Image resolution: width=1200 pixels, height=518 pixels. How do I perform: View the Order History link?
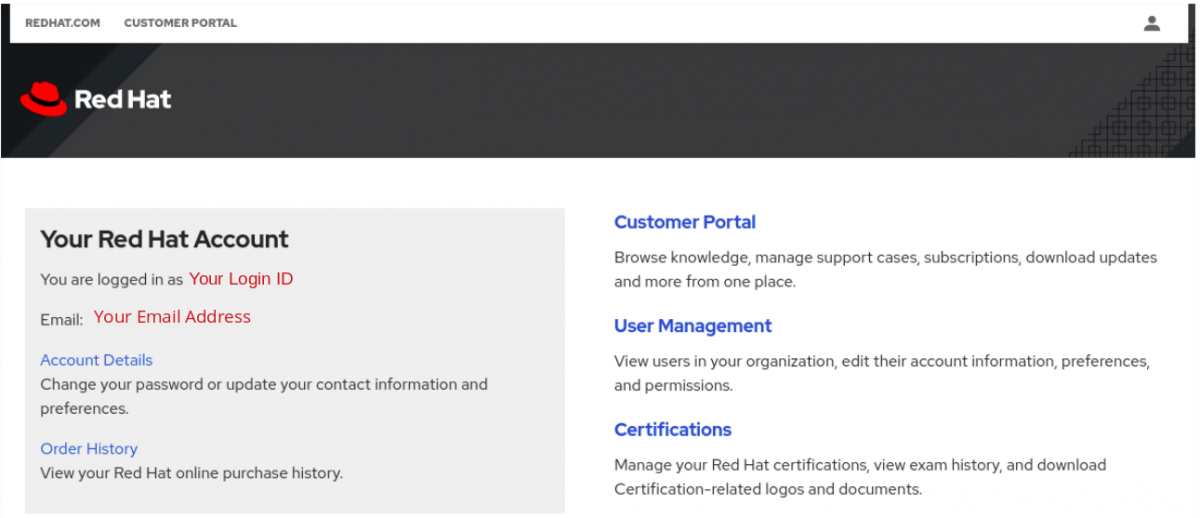(89, 449)
